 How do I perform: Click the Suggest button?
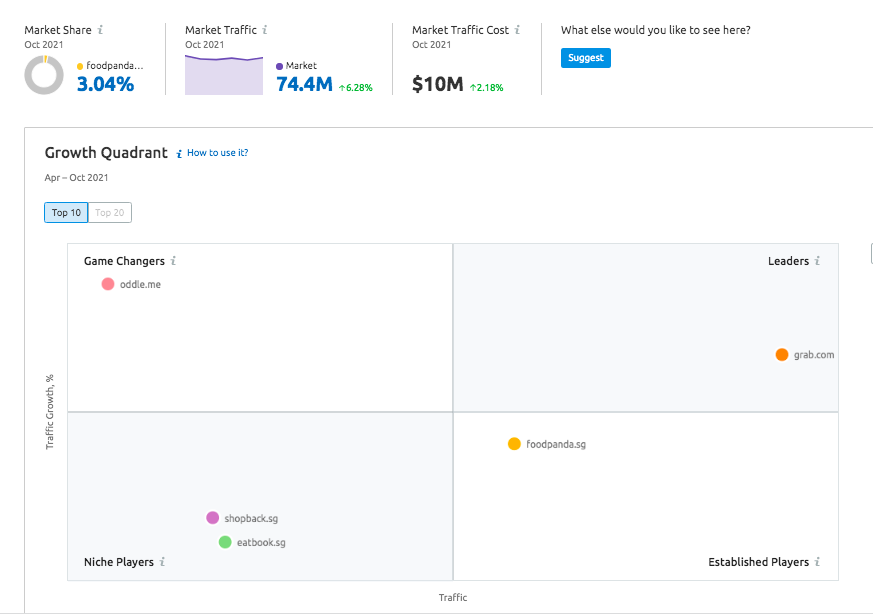coord(586,58)
